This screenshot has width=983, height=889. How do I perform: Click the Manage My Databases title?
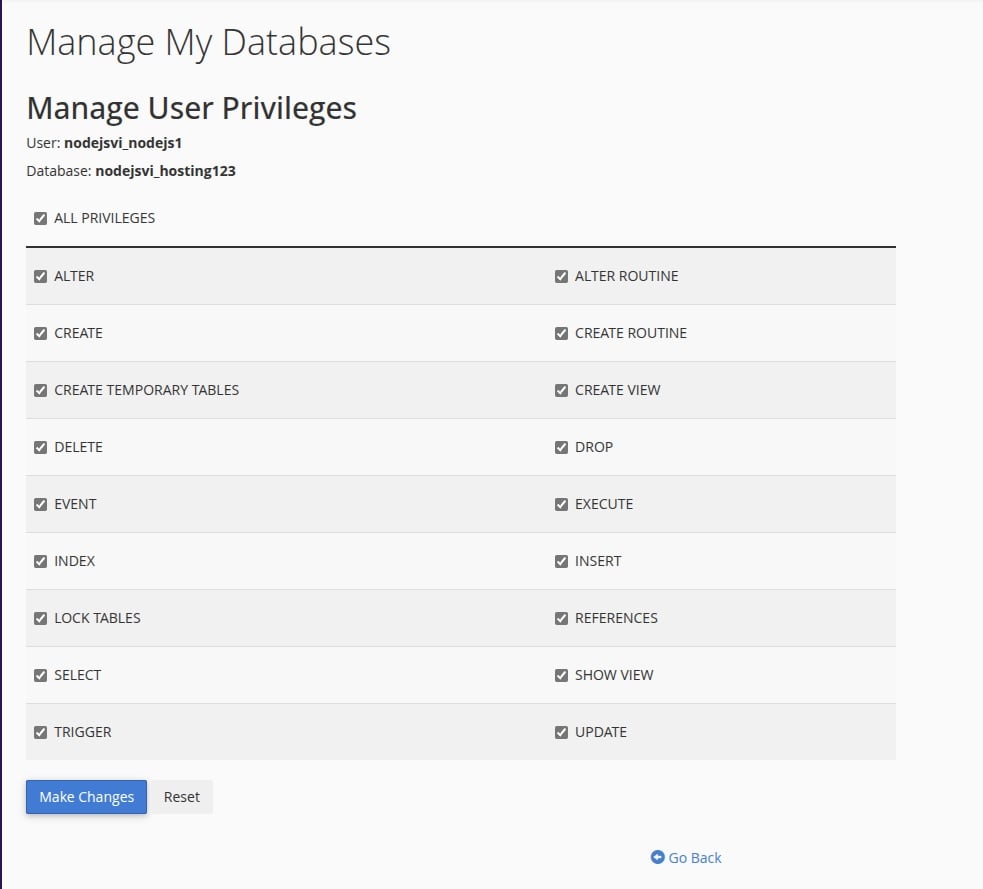click(209, 43)
